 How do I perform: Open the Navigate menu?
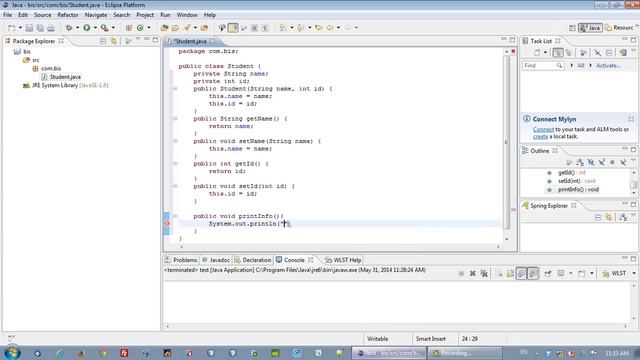[96, 15]
